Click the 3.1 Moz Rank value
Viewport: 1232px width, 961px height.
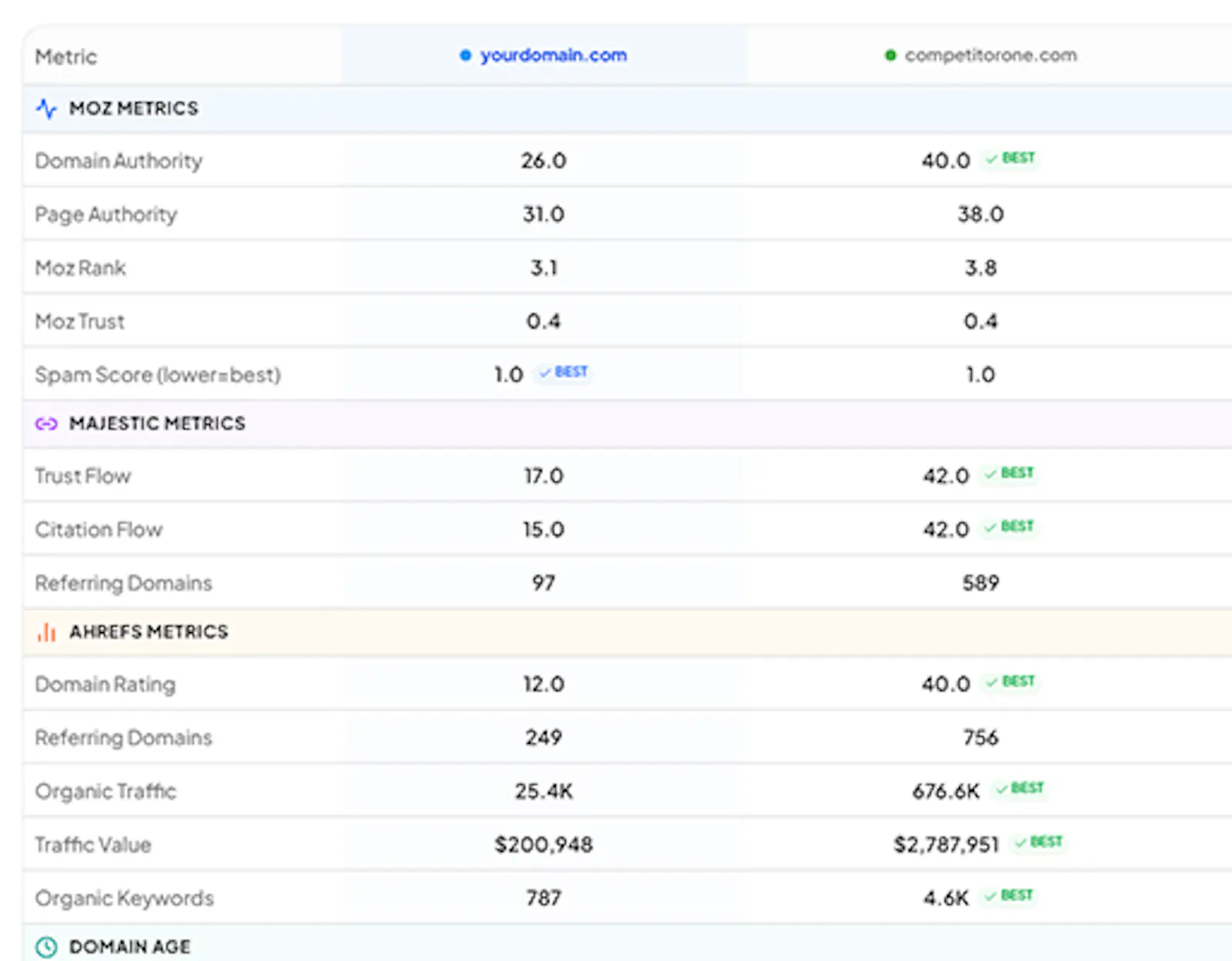click(x=544, y=268)
